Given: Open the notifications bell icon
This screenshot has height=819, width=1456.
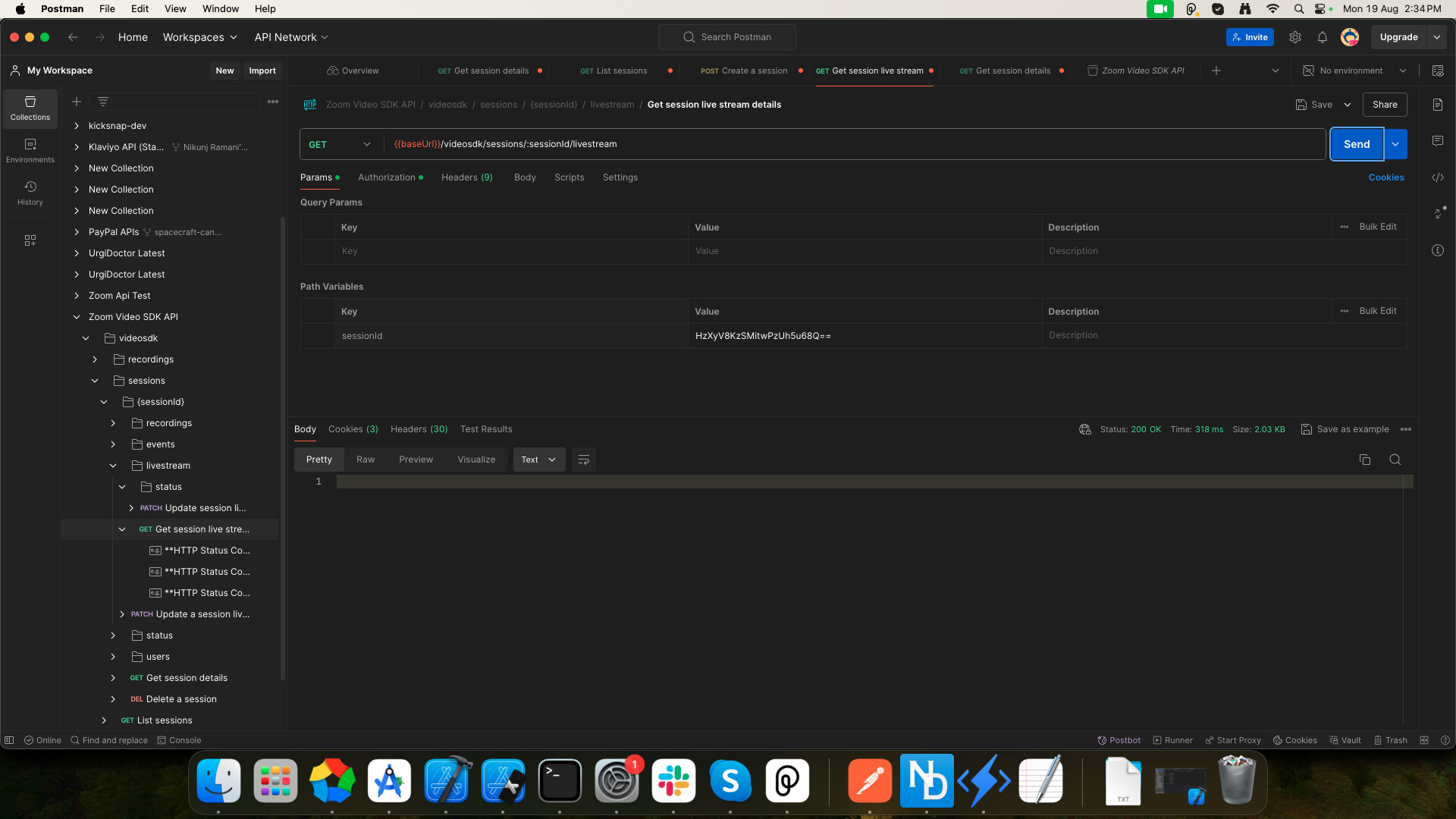Looking at the screenshot, I should point(1323,37).
